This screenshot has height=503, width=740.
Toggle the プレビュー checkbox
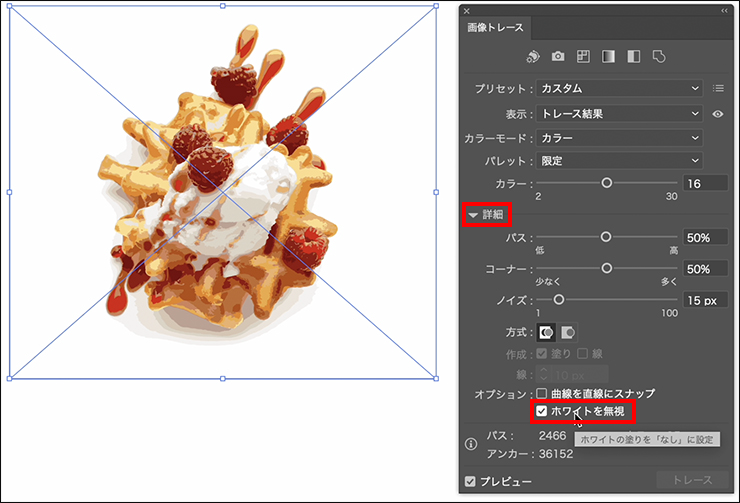[x=472, y=481]
